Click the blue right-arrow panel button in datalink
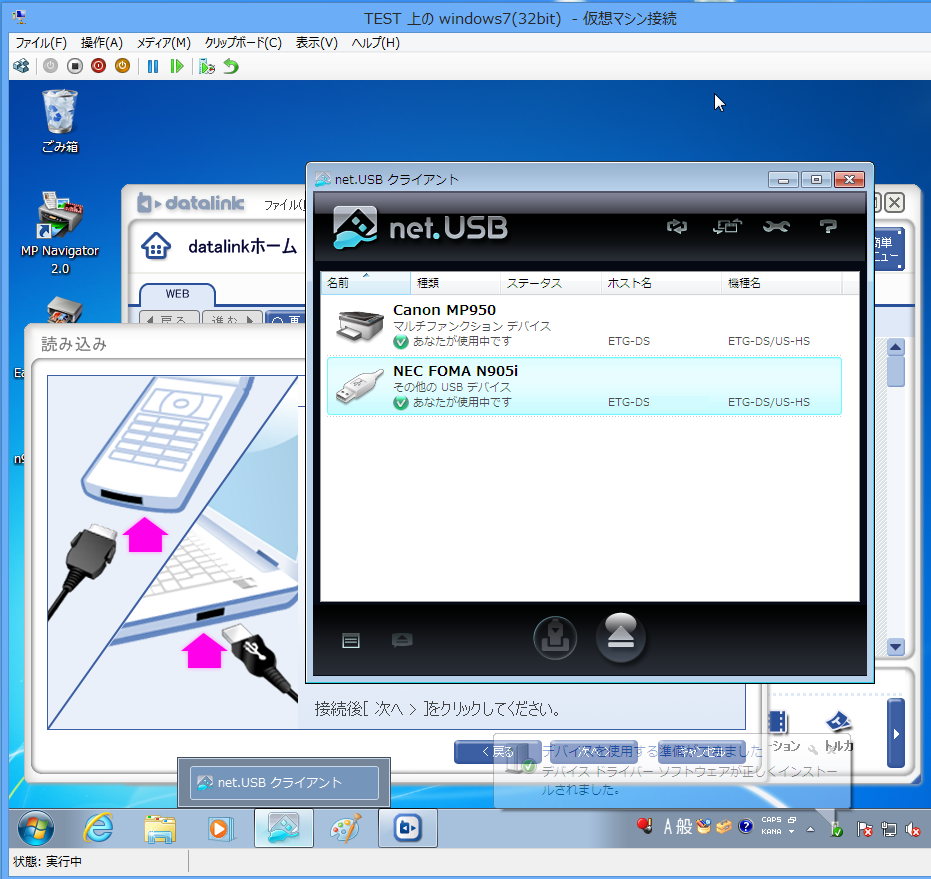Screen dimensions: 931x879 coord(896,733)
